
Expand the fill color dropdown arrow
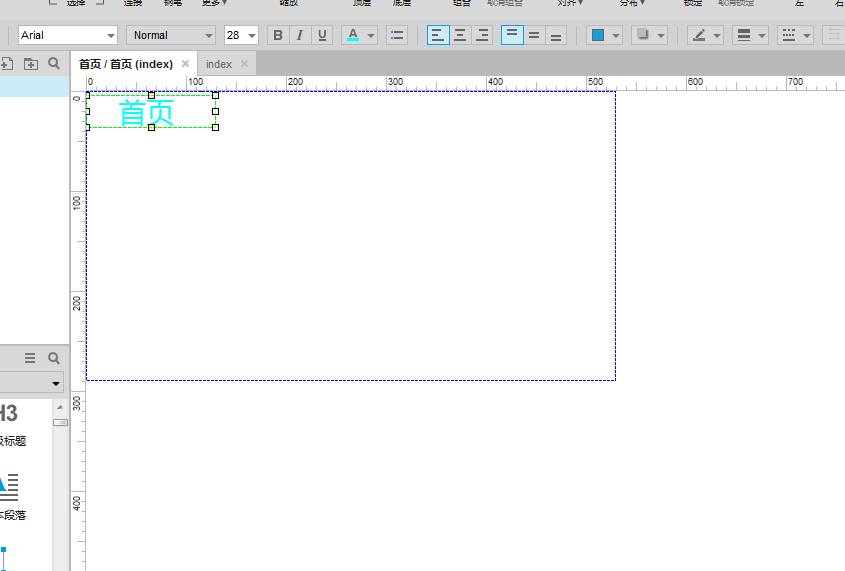tap(615, 36)
